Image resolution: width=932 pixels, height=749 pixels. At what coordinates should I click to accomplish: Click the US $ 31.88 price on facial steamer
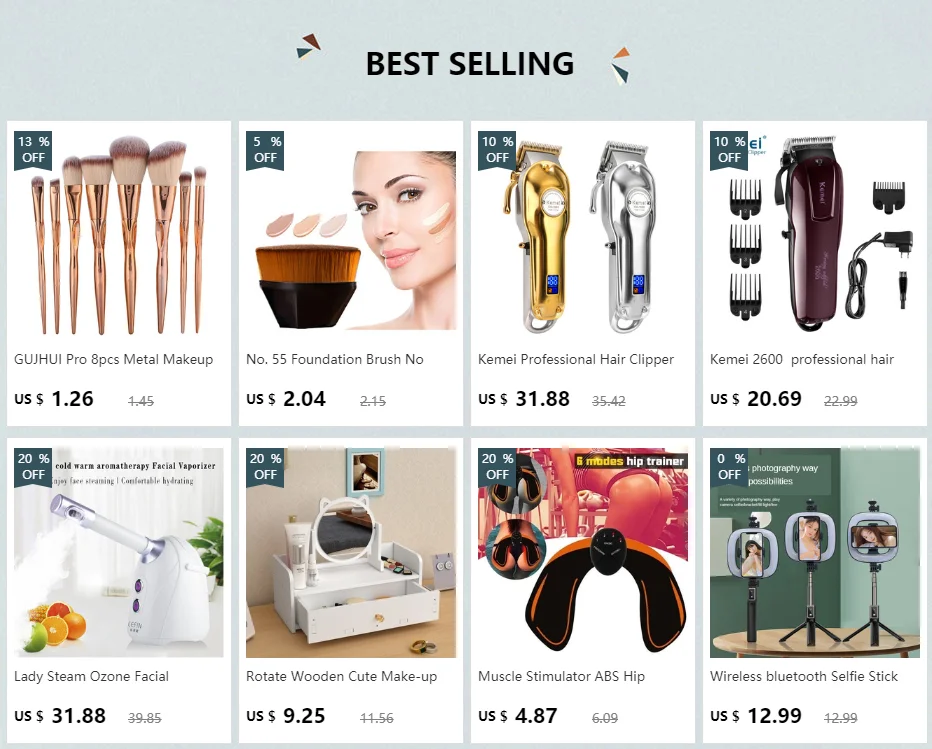pyautogui.click(x=60, y=716)
